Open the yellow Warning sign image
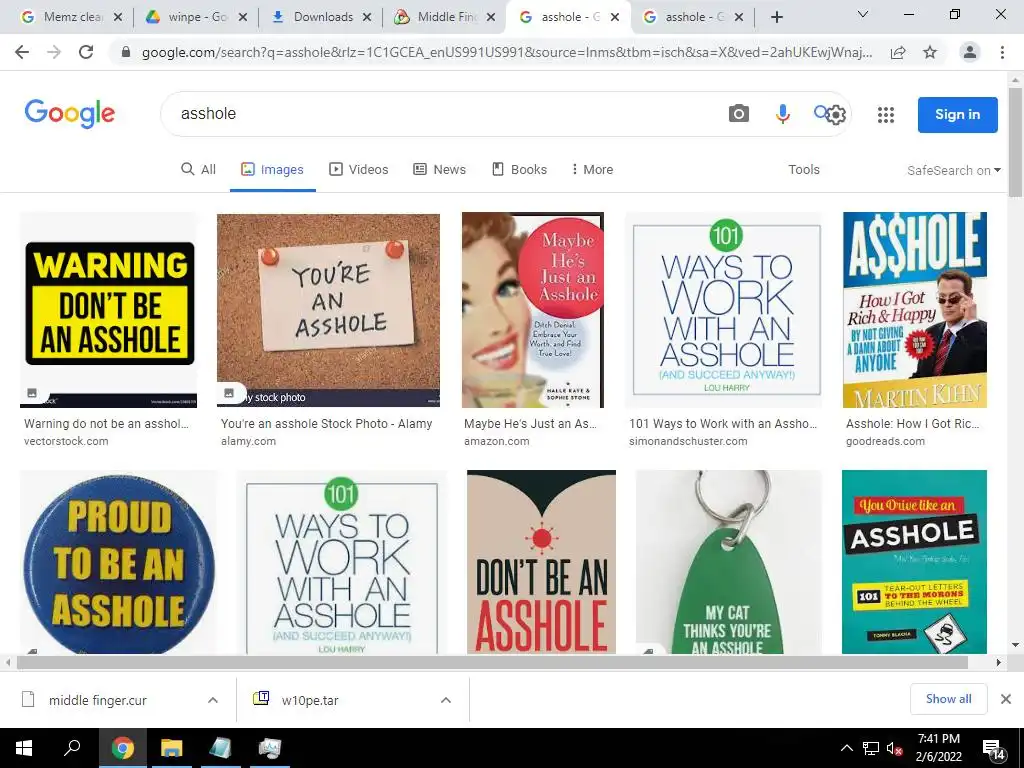The width and height of the screenshot is (1024, 768). pyautogui.click(x=109, y=310)
